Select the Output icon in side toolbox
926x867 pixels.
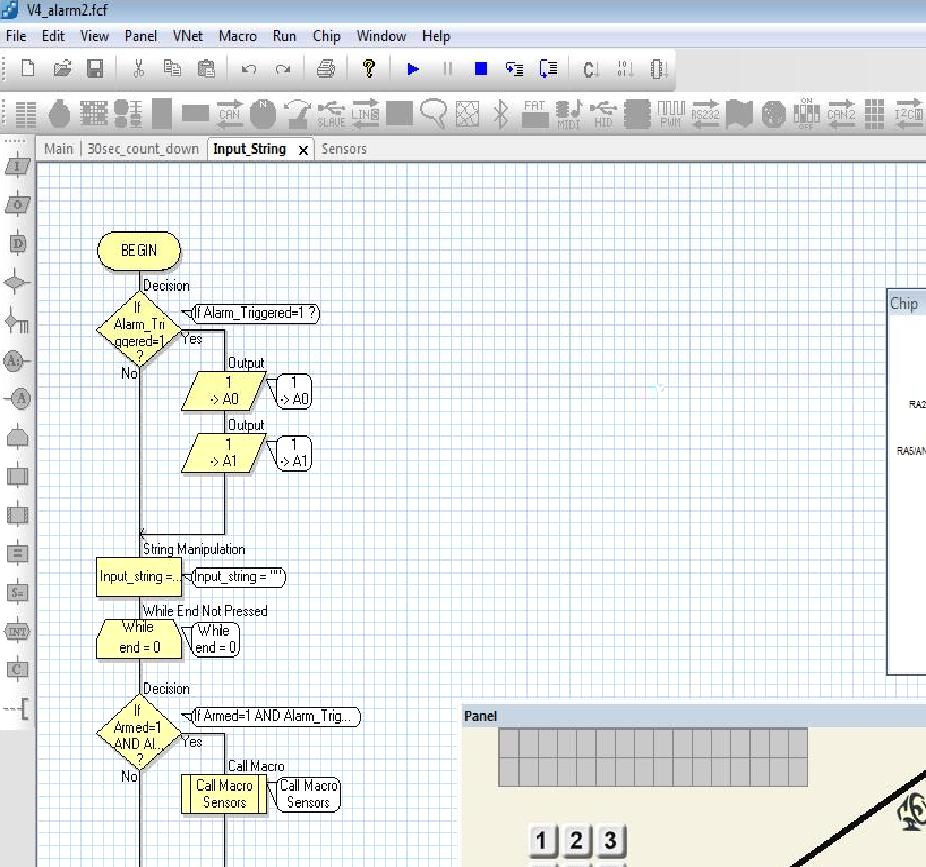(17, 205)
